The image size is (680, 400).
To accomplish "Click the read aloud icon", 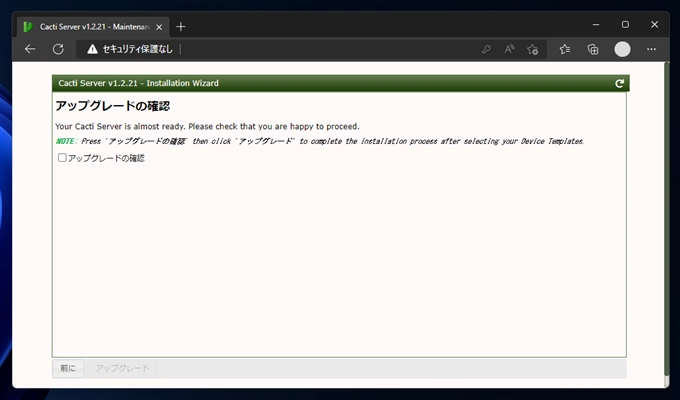I will coord(509,49).
